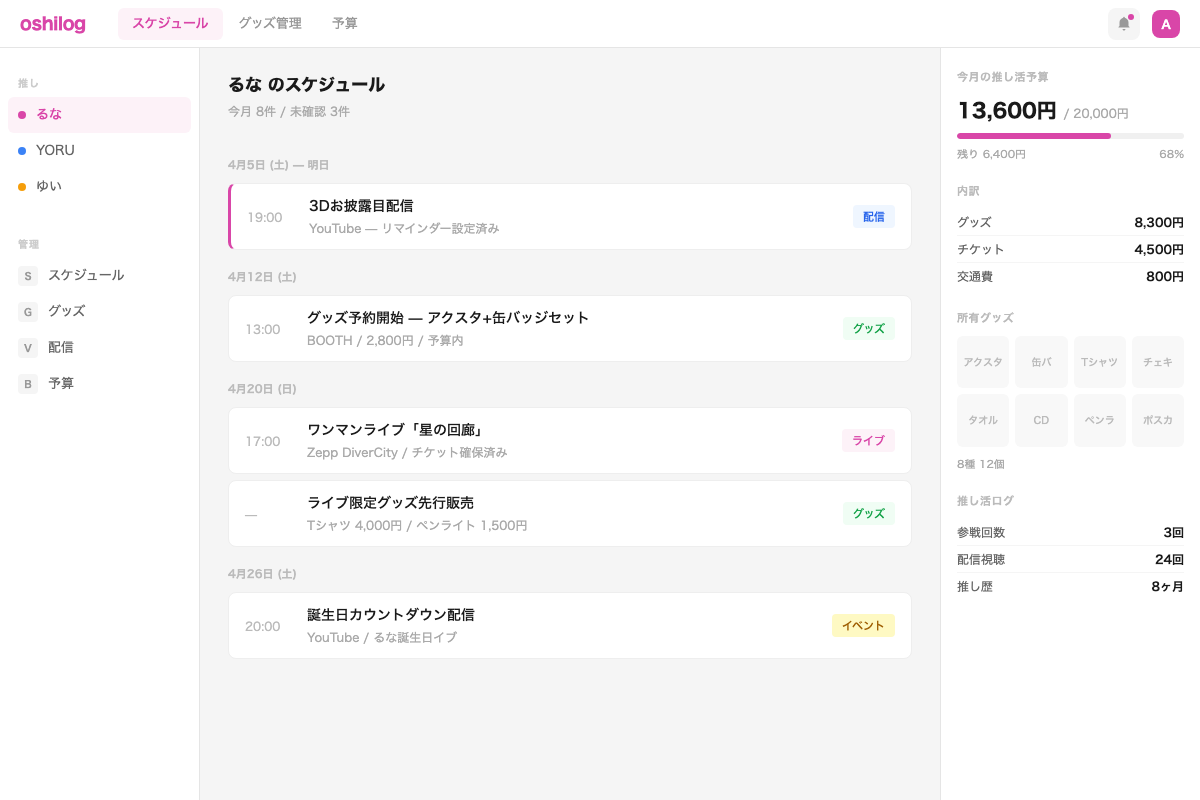
Task: Click the user avatar A icon
Action: pyautogui.click(x=1166, y=24)
